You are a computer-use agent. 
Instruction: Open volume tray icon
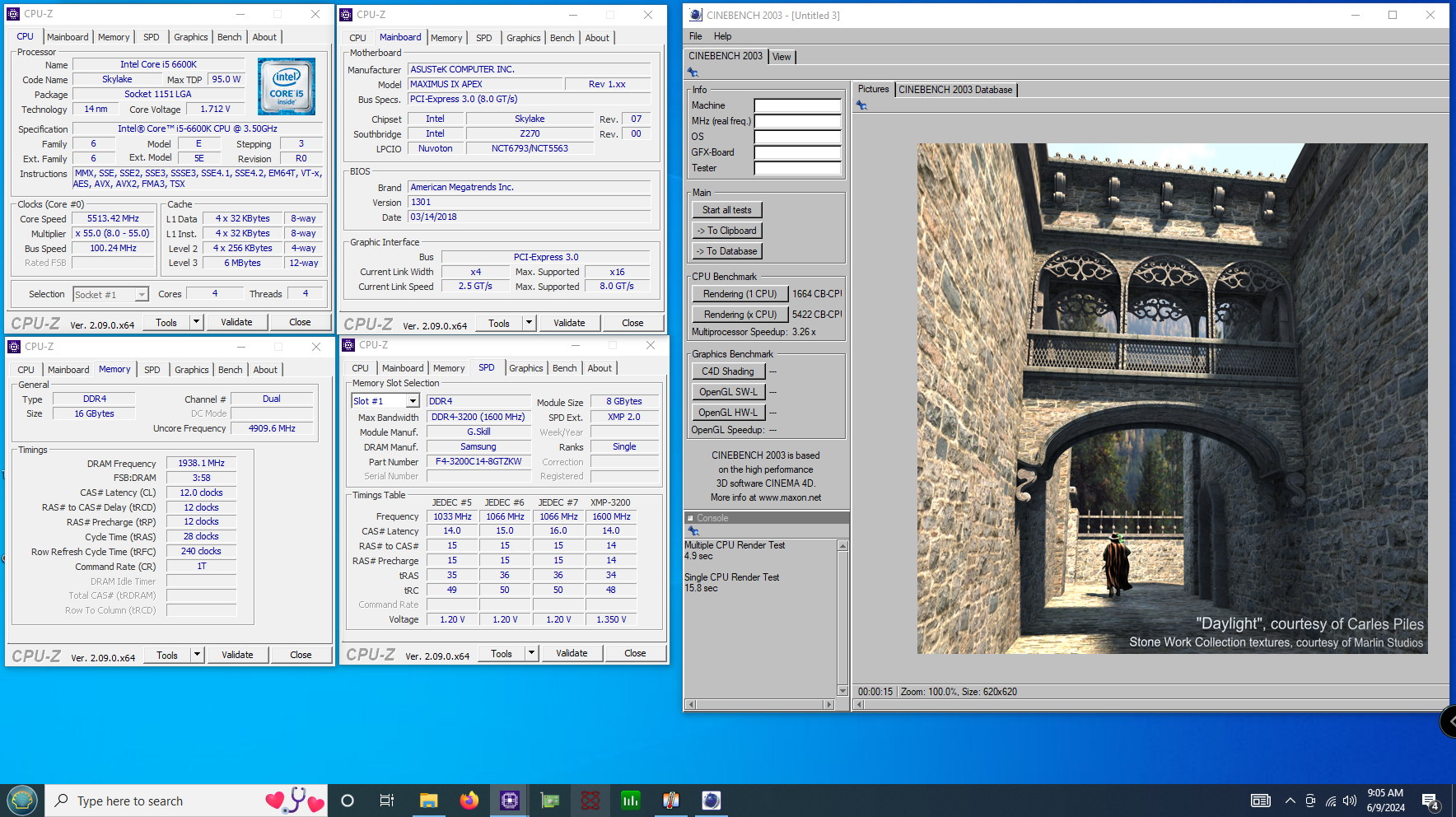1350,801
